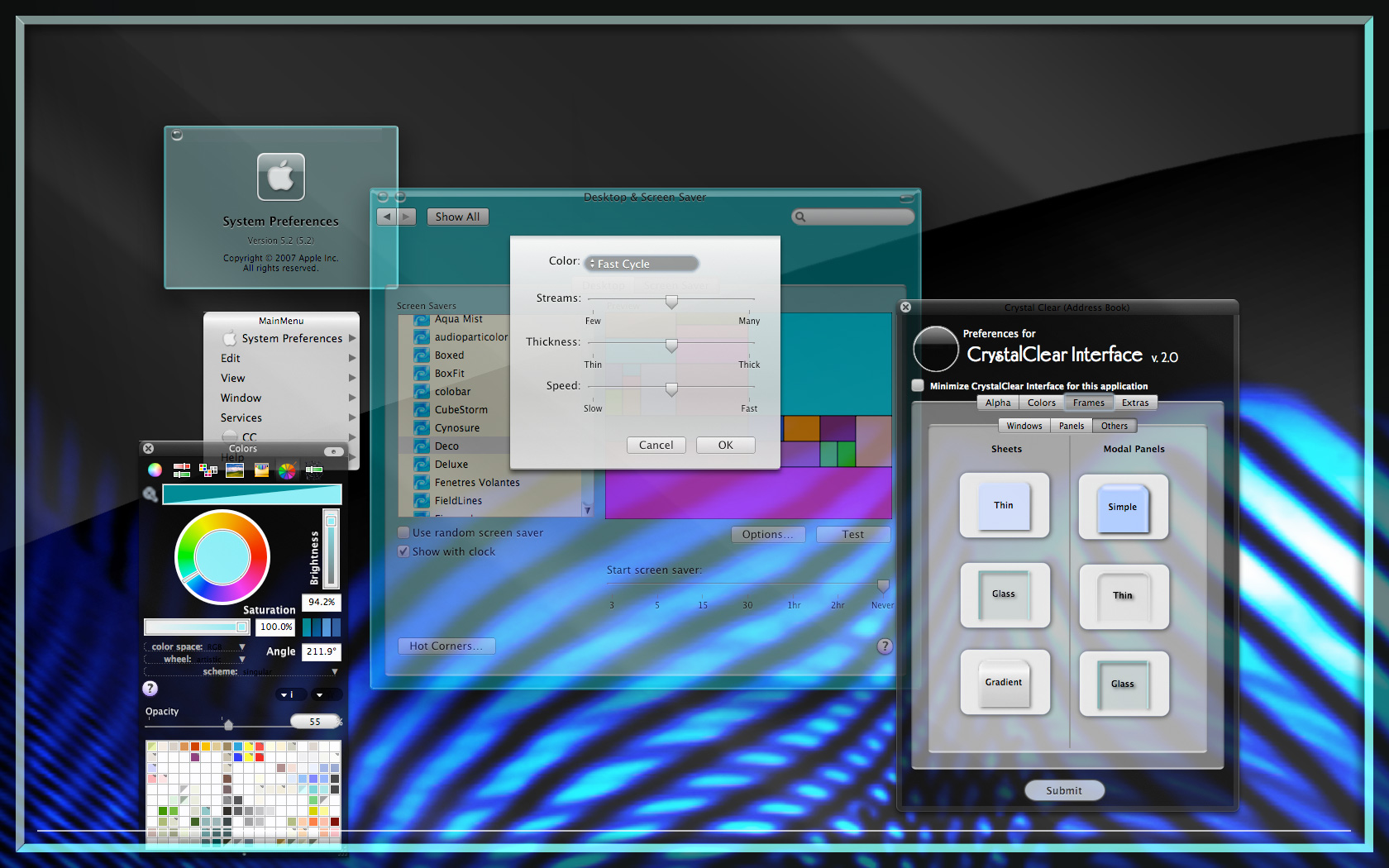Image resolution: width=1389 pixels, height=868 pixels.
Task: Open the Color Fast Cycle popup
Action: point(642,264)
